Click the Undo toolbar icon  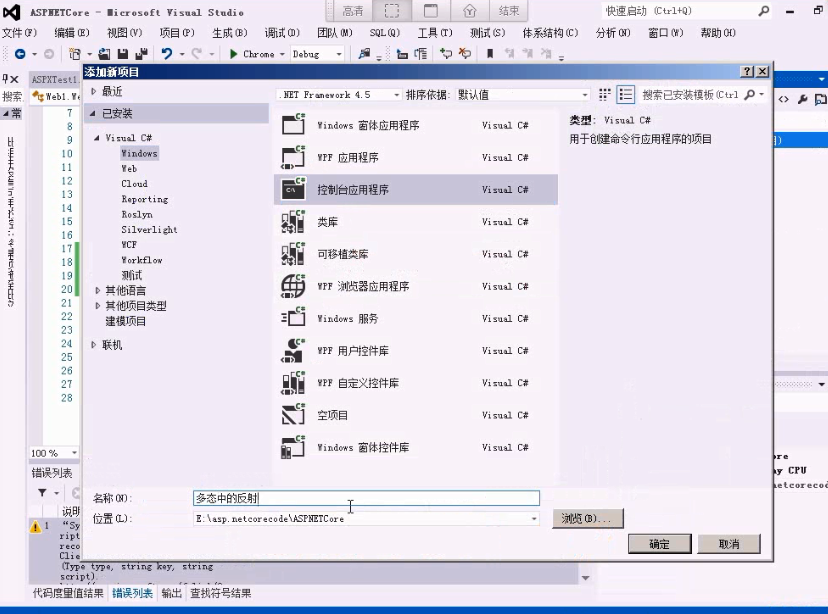[x=167, y=54]
